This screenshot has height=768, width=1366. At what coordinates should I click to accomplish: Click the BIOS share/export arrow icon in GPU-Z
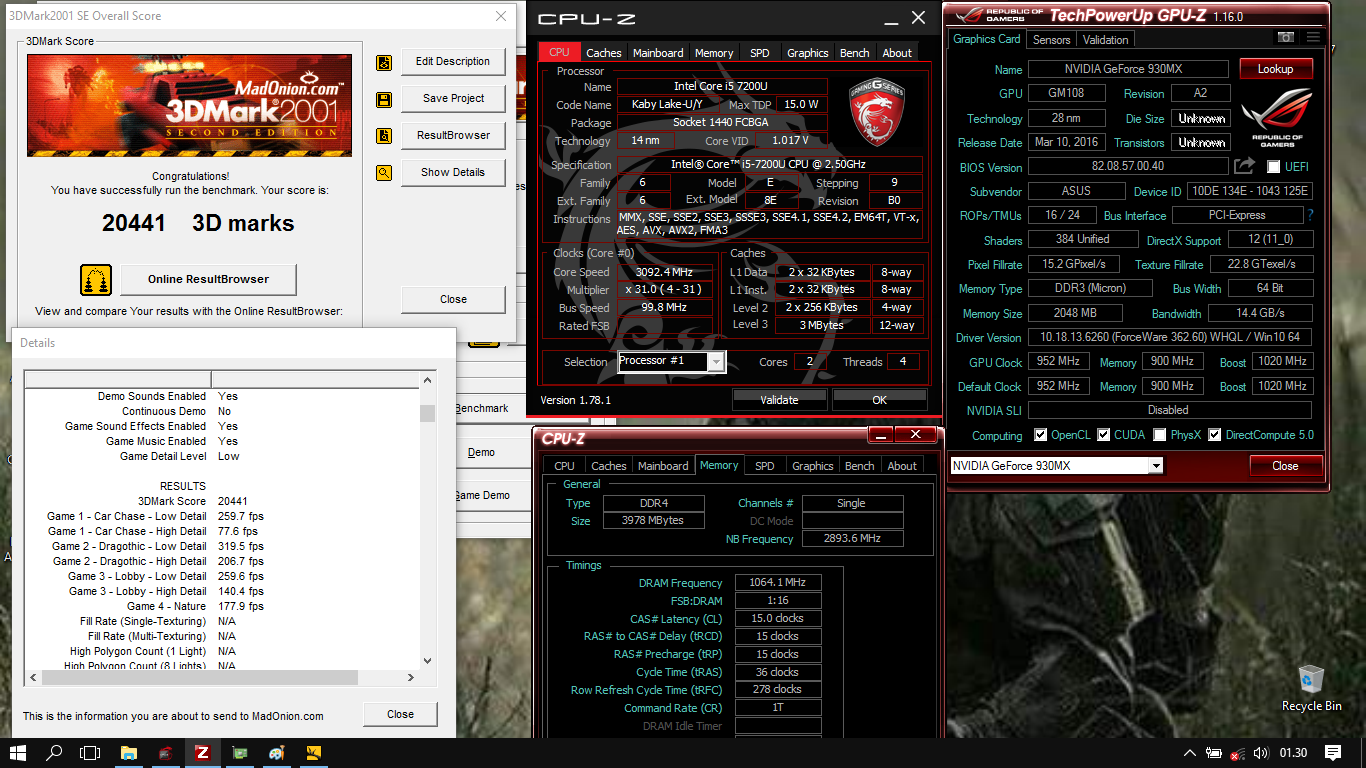(x=1244, y=166)
